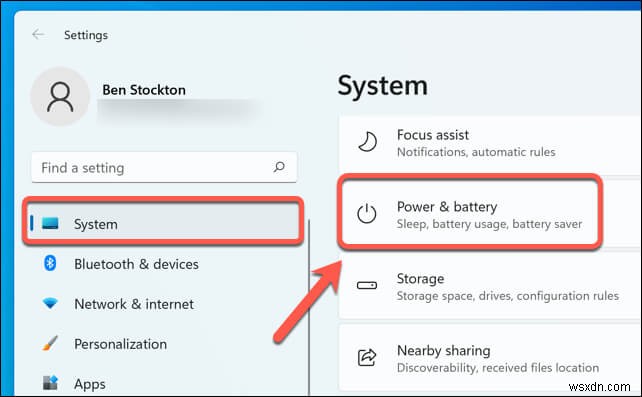Click the user profile avatar picture
This screenshot has width=642, height=397.
(60, 97)
